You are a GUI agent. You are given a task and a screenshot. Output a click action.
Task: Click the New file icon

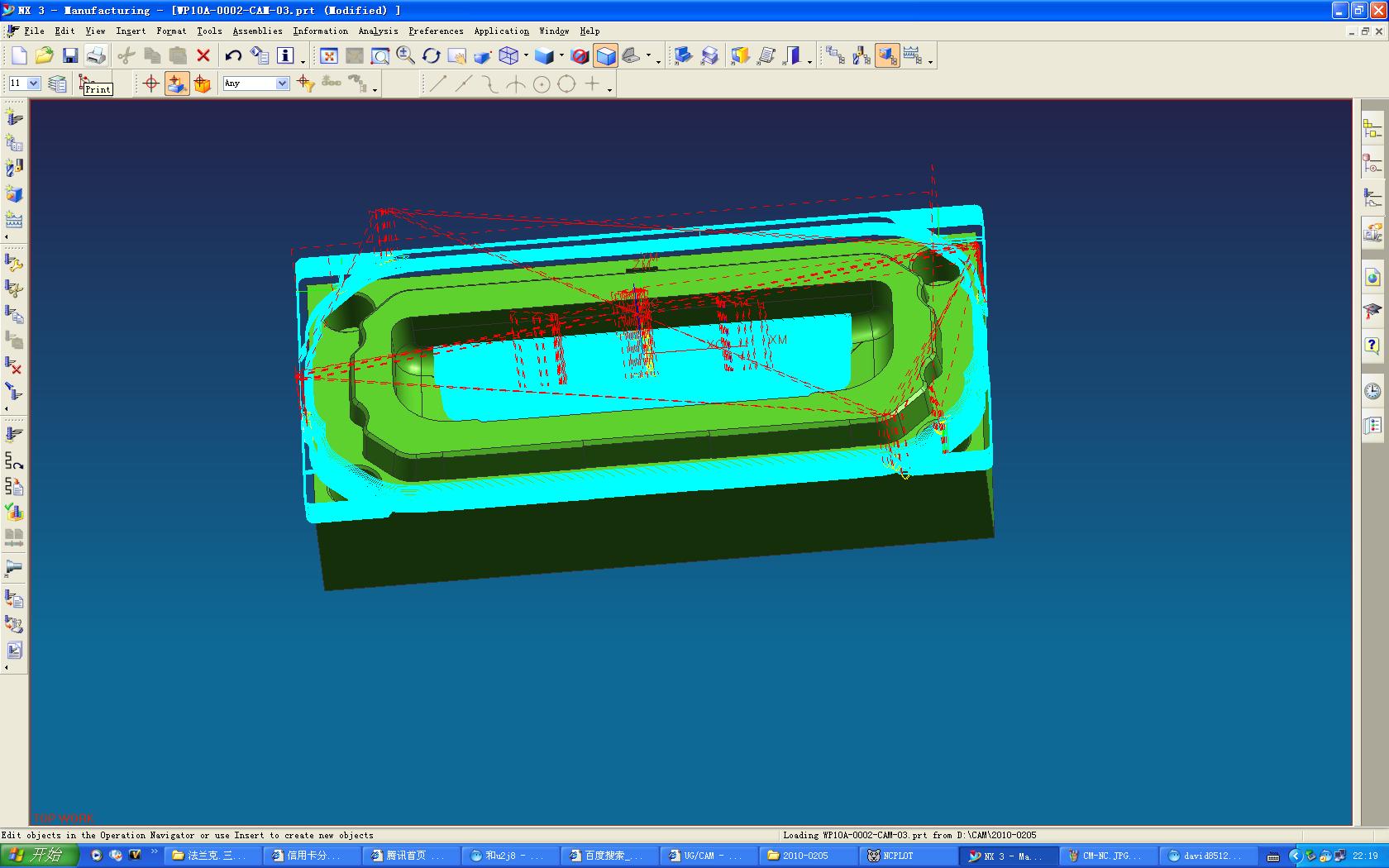tap(19, 55)
